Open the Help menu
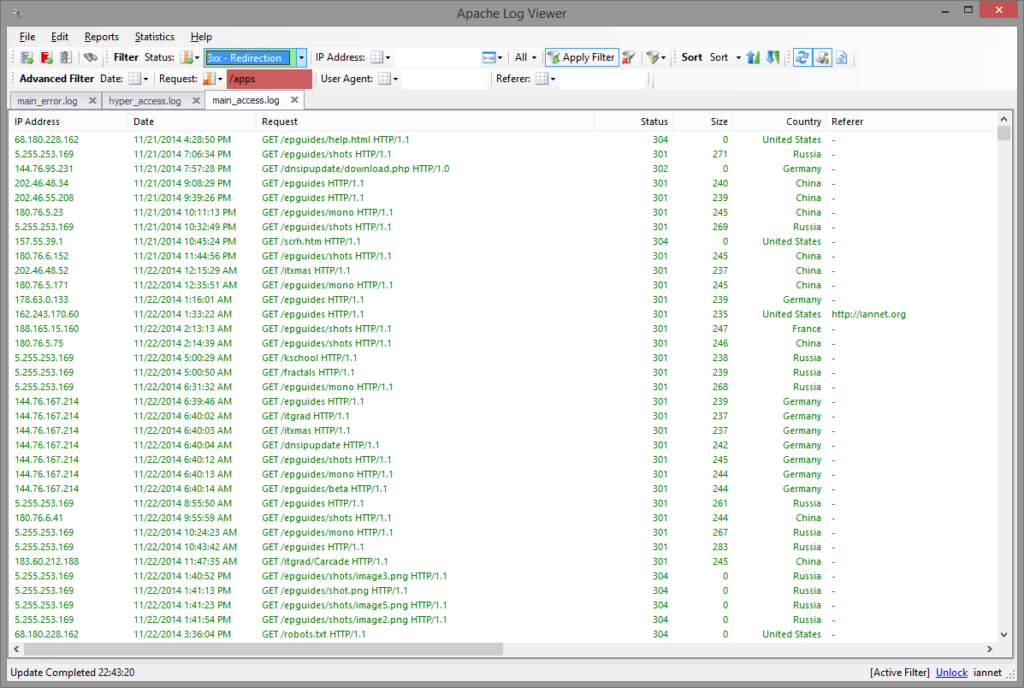 [x=201, y=37]
